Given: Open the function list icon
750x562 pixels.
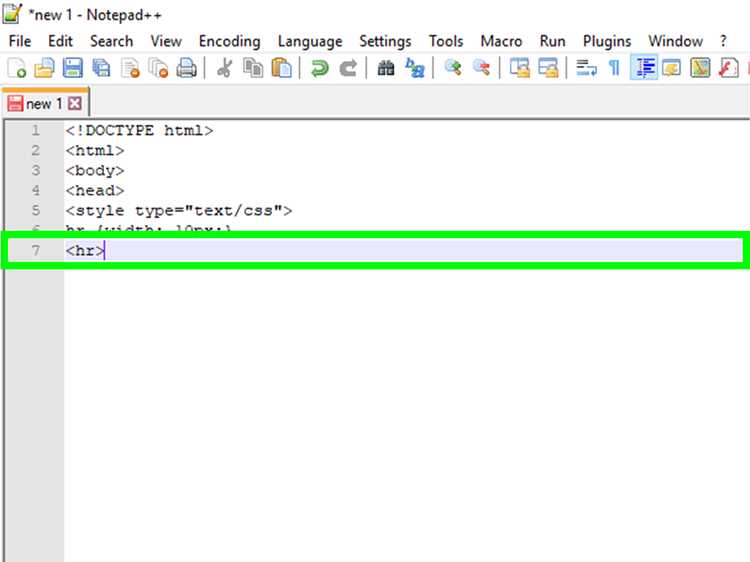Looking at the screenshot, I should point(728,68).
